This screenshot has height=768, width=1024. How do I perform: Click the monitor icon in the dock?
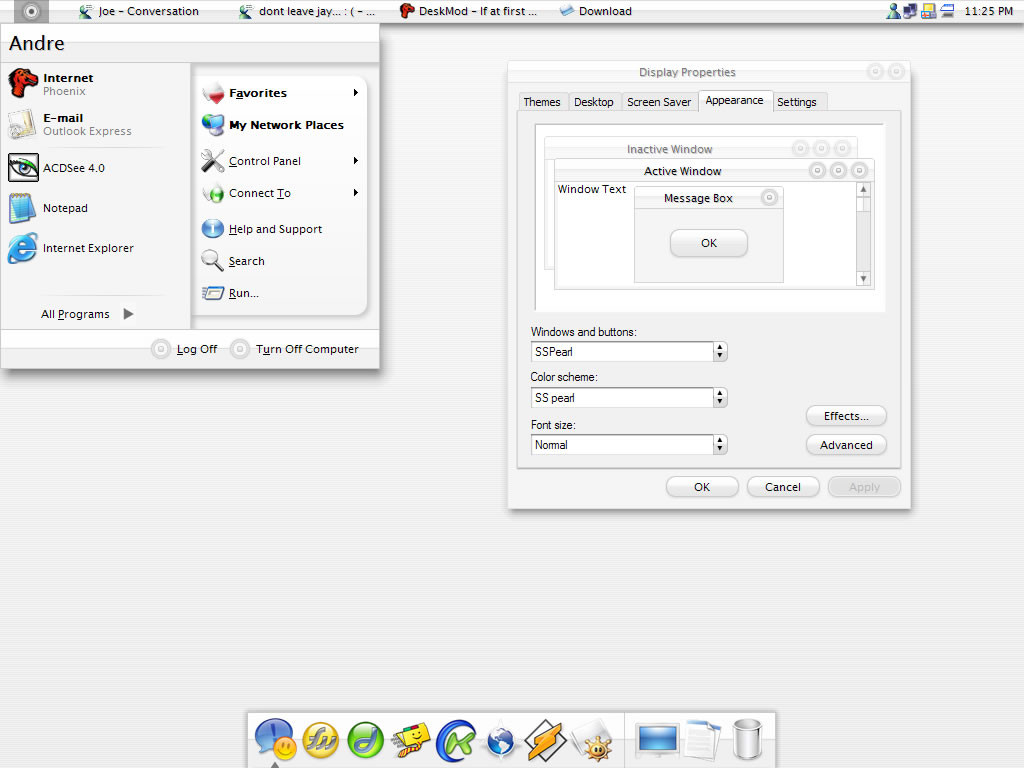click(658, 739)
